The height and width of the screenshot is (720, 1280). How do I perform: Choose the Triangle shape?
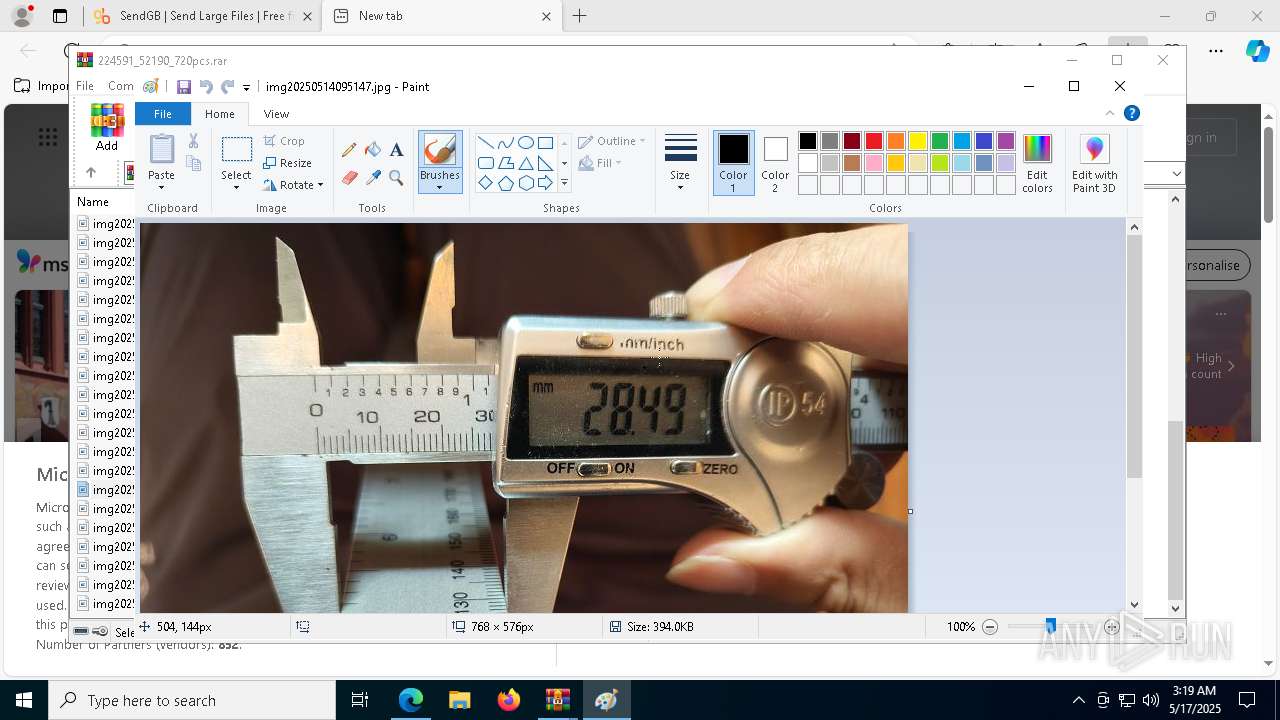tap(525, 163)
